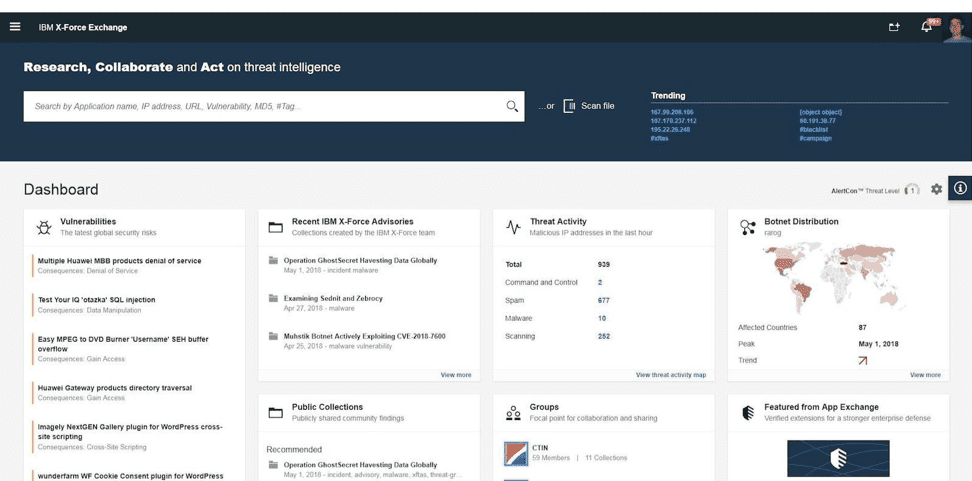Click the Scan file button
This screenshot has width=972, height=481.
click(589, 106)
